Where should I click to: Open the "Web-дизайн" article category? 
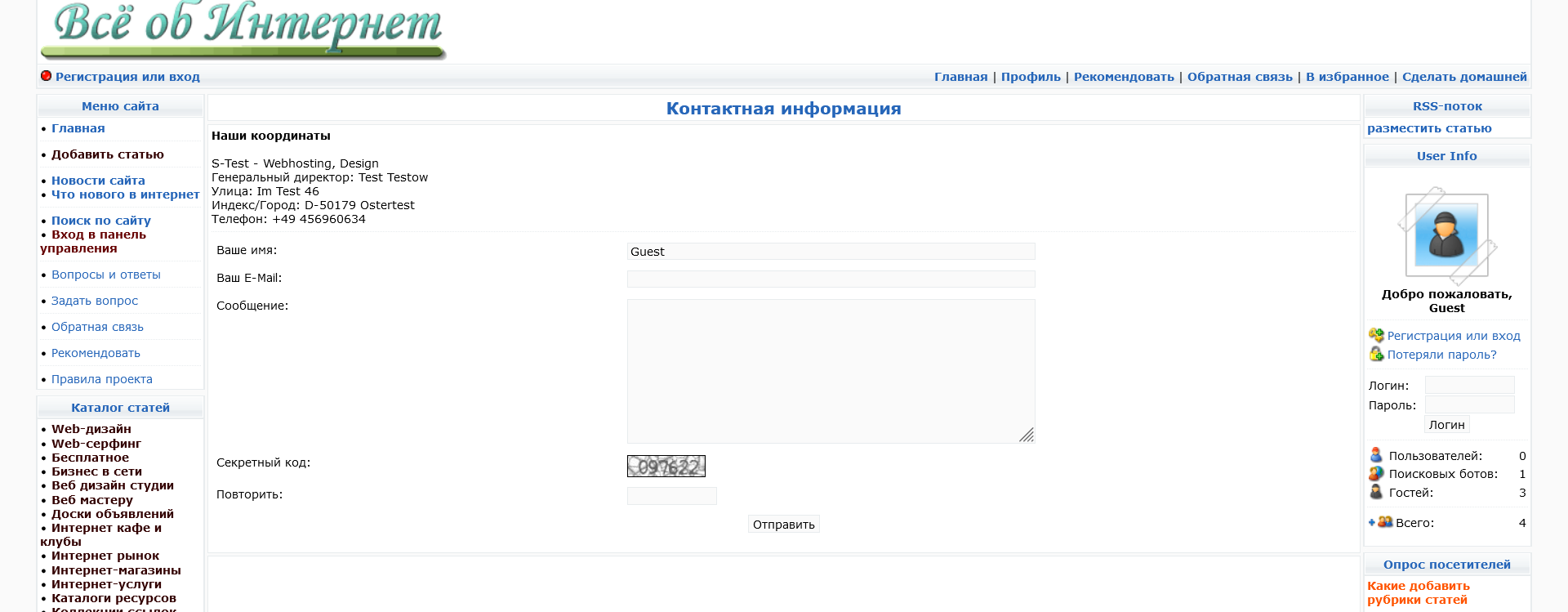click(91, 429)
